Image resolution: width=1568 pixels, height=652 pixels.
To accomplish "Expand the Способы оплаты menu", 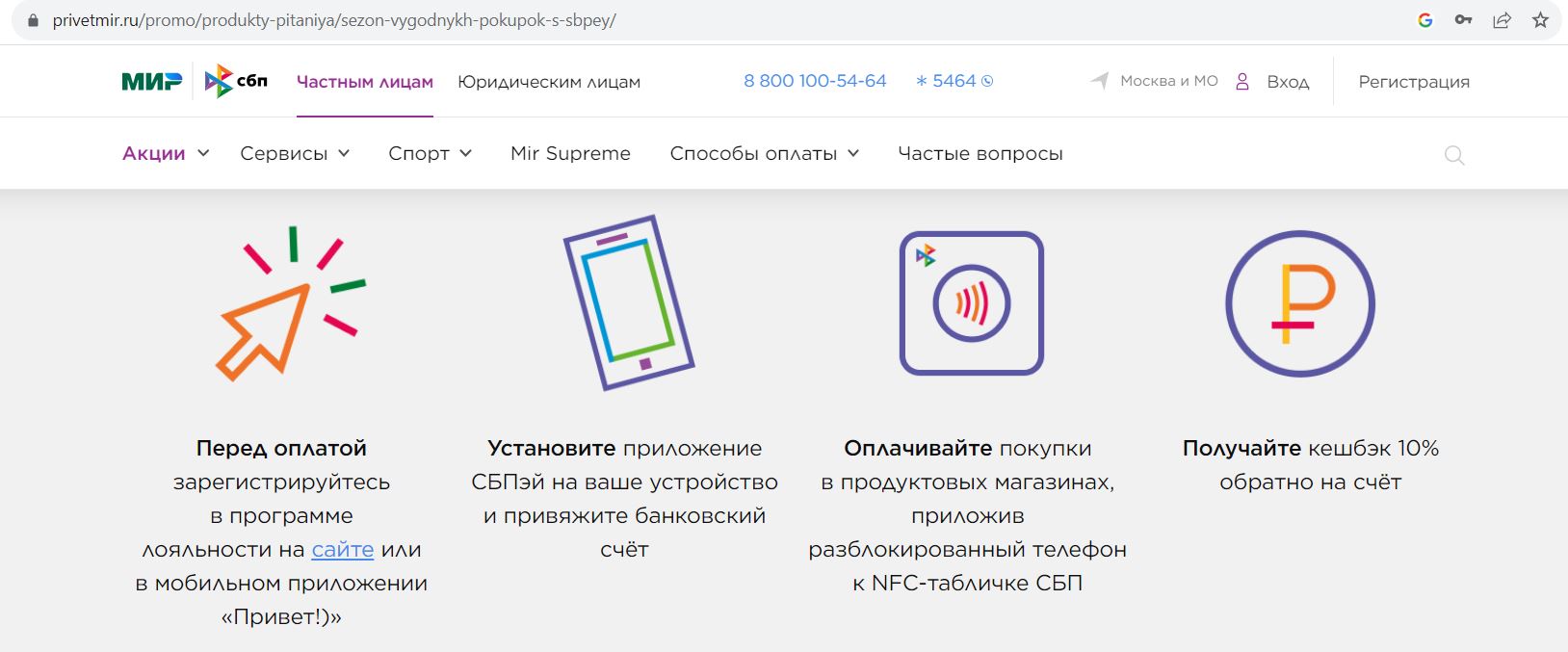I will (765, 153).
